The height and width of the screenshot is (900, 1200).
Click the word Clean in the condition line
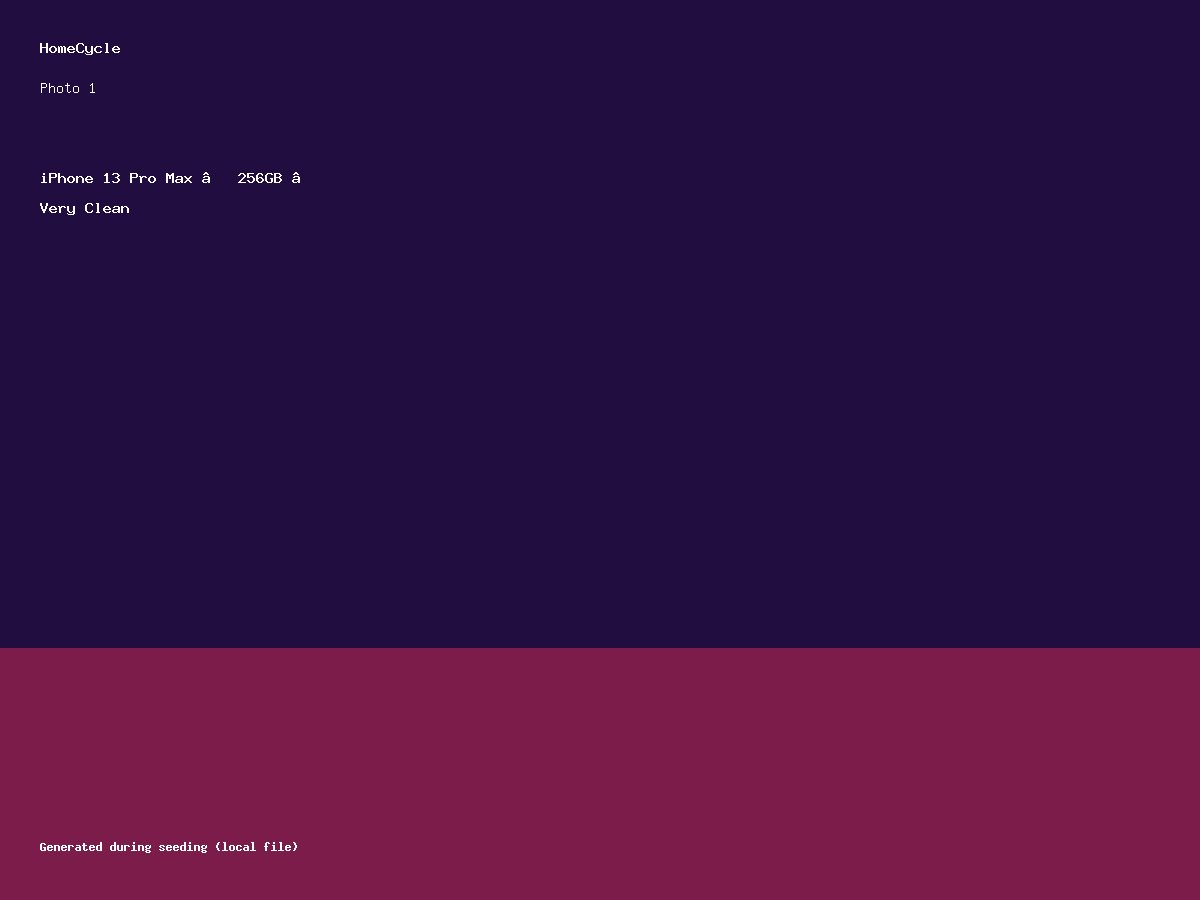[107, 208]
